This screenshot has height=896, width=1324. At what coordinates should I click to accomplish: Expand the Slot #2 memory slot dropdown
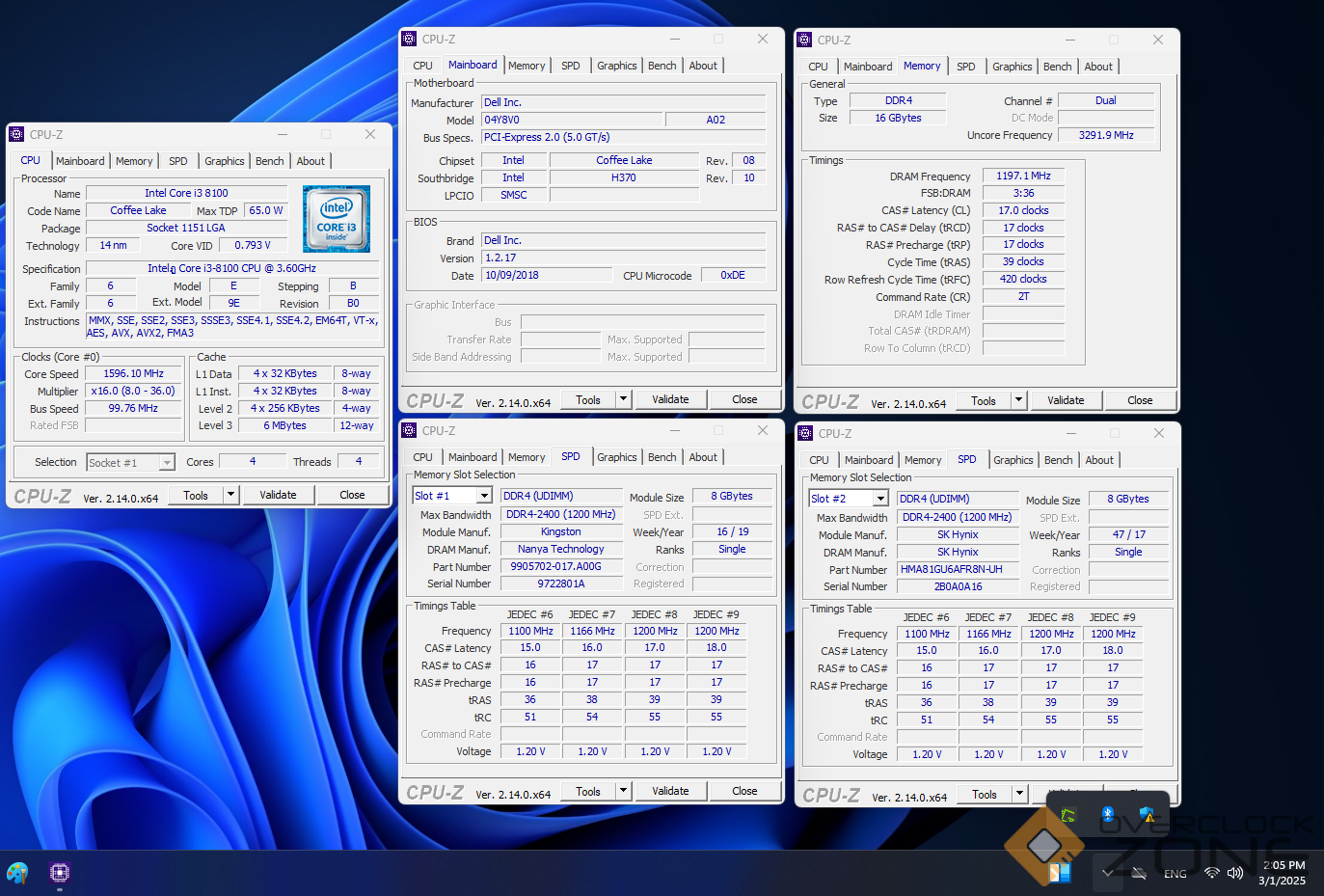[880, 499]
